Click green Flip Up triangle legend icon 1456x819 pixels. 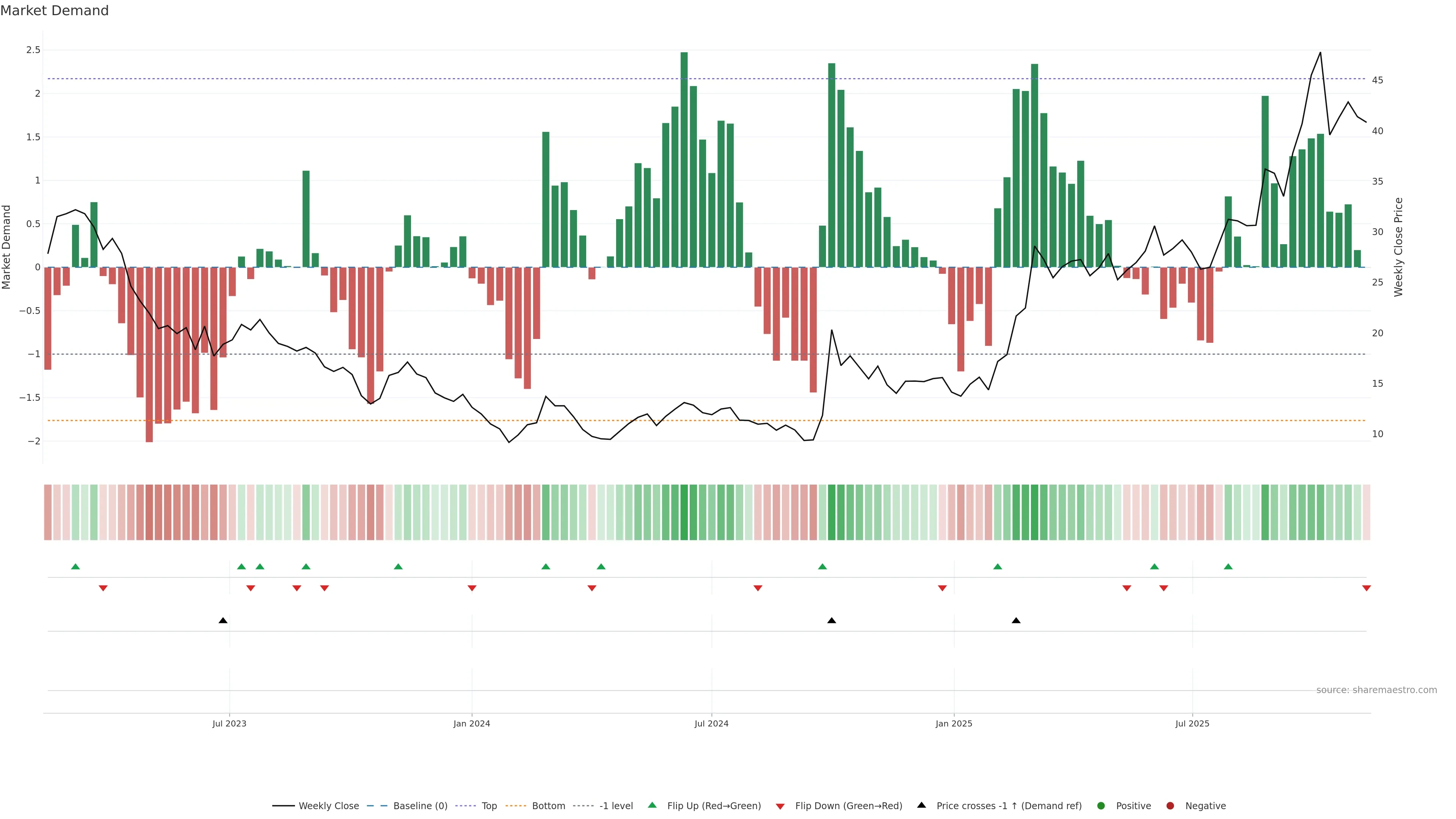pyautogui.click(x=652, y=805)
